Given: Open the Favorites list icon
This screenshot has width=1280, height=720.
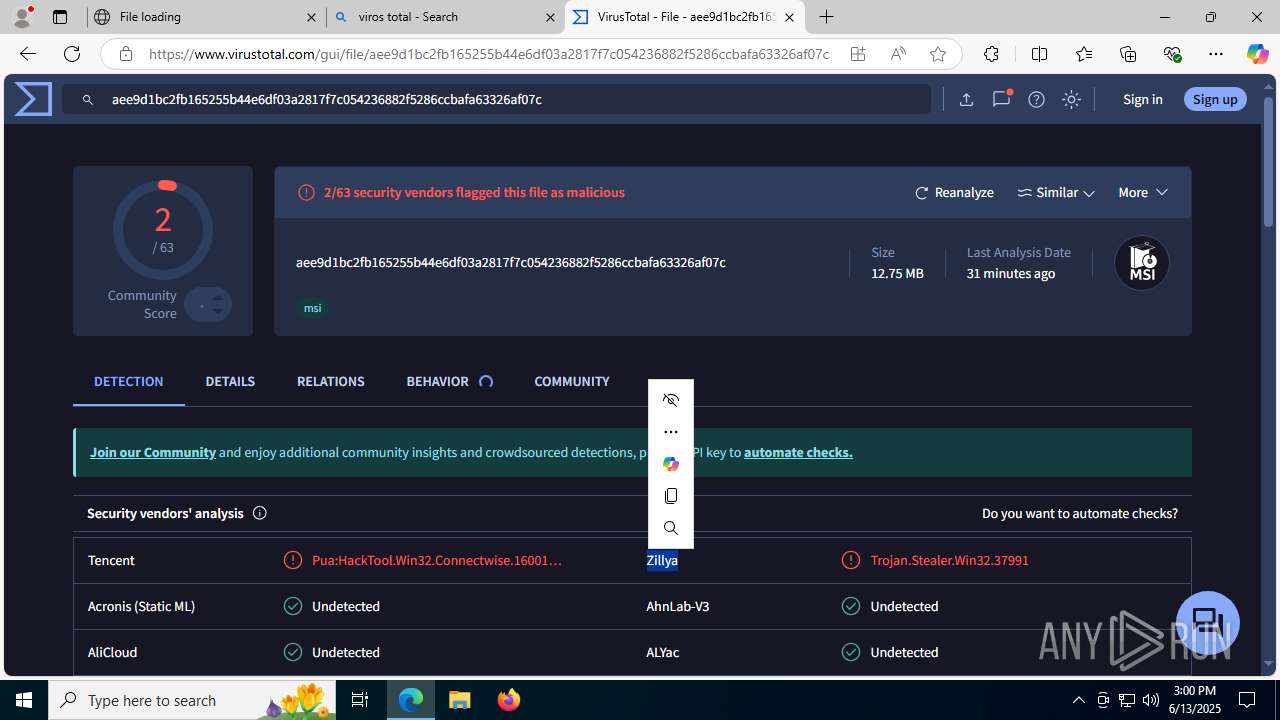Looking at the screenshot, I should pyautogui.click(x=1084, y=54).
